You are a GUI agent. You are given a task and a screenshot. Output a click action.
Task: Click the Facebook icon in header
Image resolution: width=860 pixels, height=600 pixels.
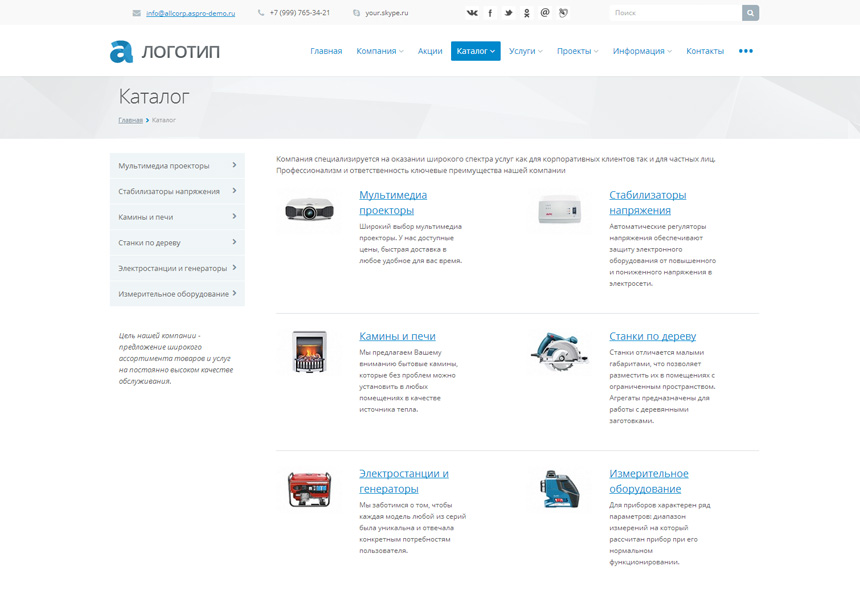(490, 13)
